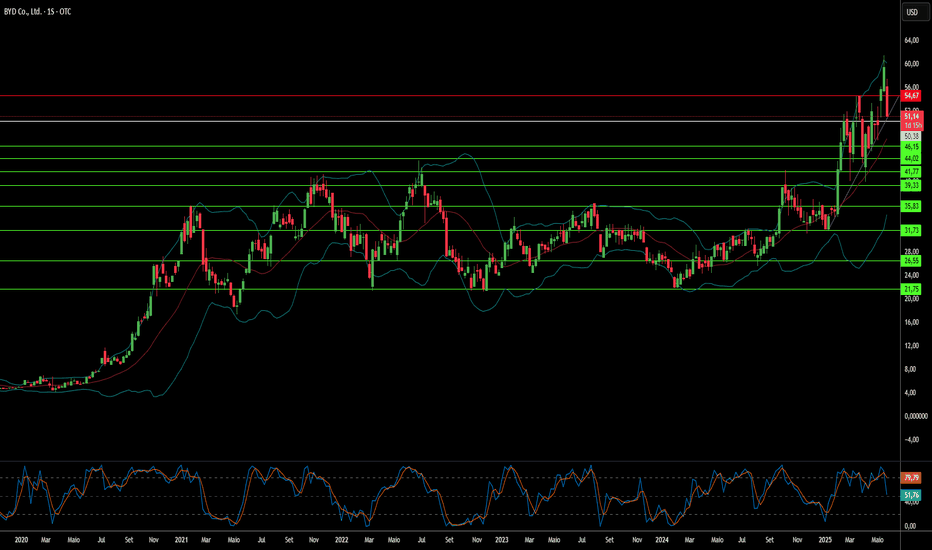Viewport: 932px width, 550px height.
Task: Select the green 44,02 price tag
Action: 911,159
